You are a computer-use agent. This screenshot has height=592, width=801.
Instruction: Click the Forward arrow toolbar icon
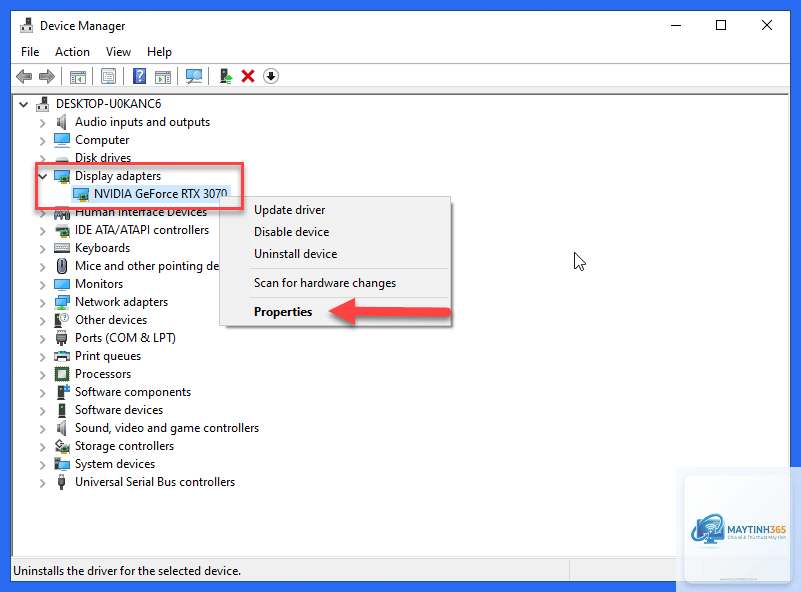tap(47, 77)
